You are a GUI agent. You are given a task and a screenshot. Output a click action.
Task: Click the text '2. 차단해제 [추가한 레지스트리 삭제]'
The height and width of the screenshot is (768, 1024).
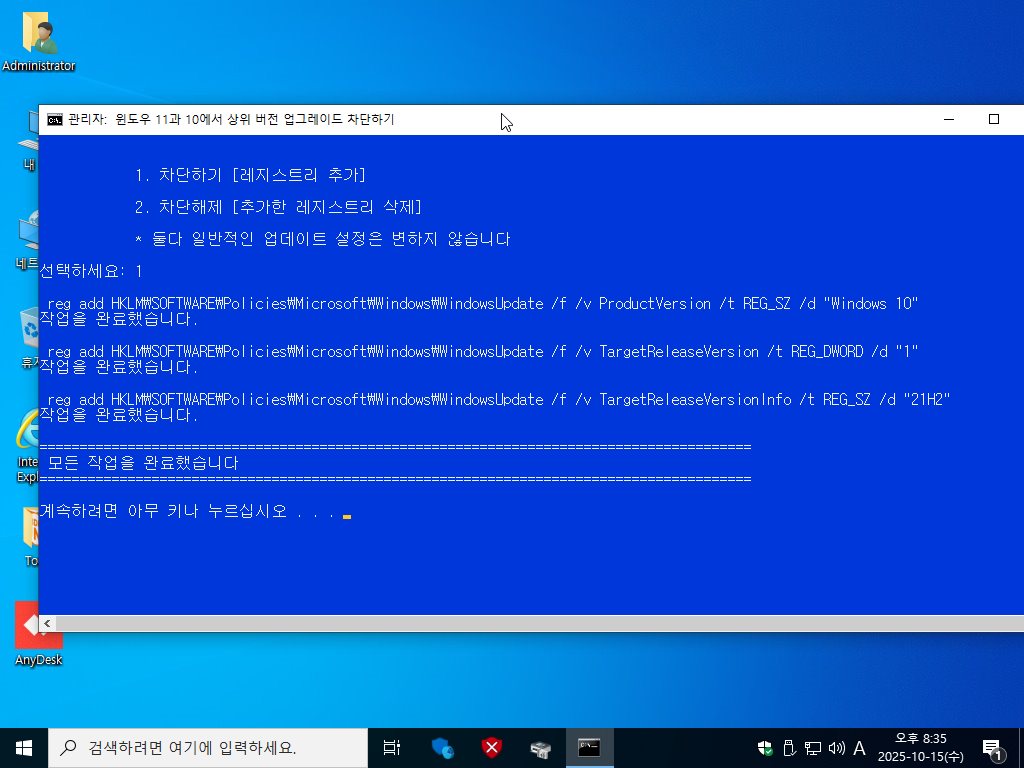(x=278, y=207)
